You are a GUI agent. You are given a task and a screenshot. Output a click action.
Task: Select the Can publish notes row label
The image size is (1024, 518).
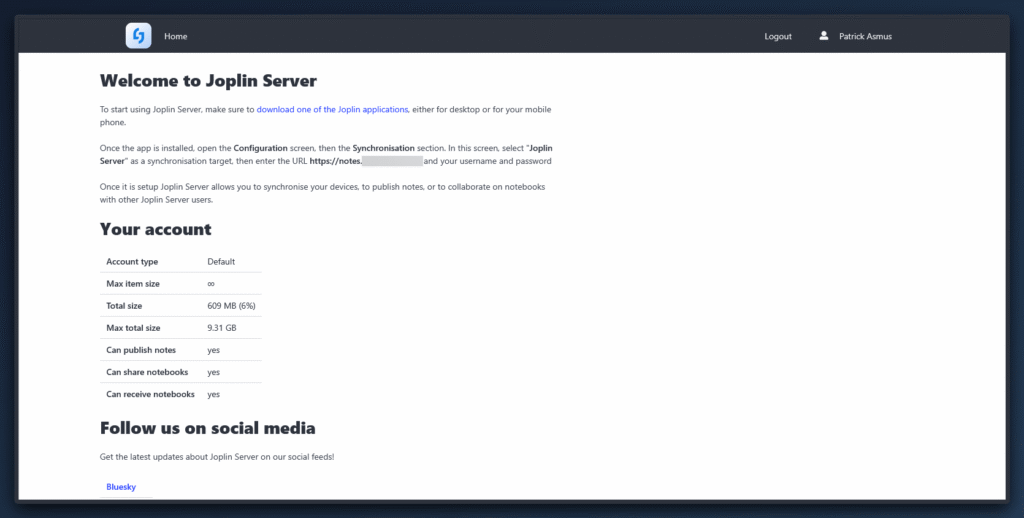click(141, 350)
